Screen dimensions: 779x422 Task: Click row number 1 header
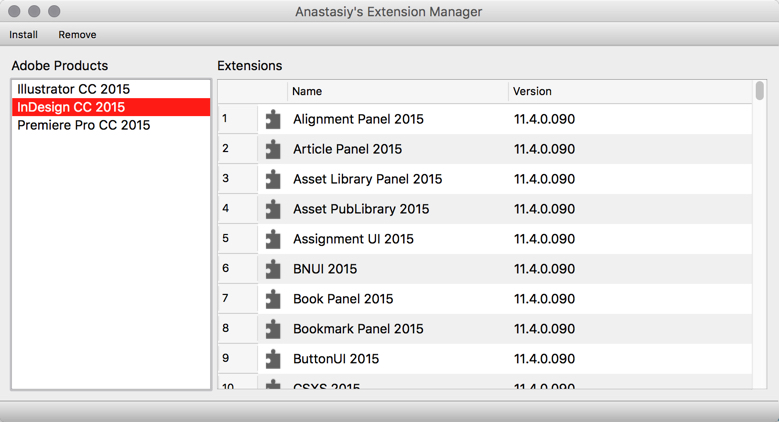pyautogui.click(x=237, y=119)
